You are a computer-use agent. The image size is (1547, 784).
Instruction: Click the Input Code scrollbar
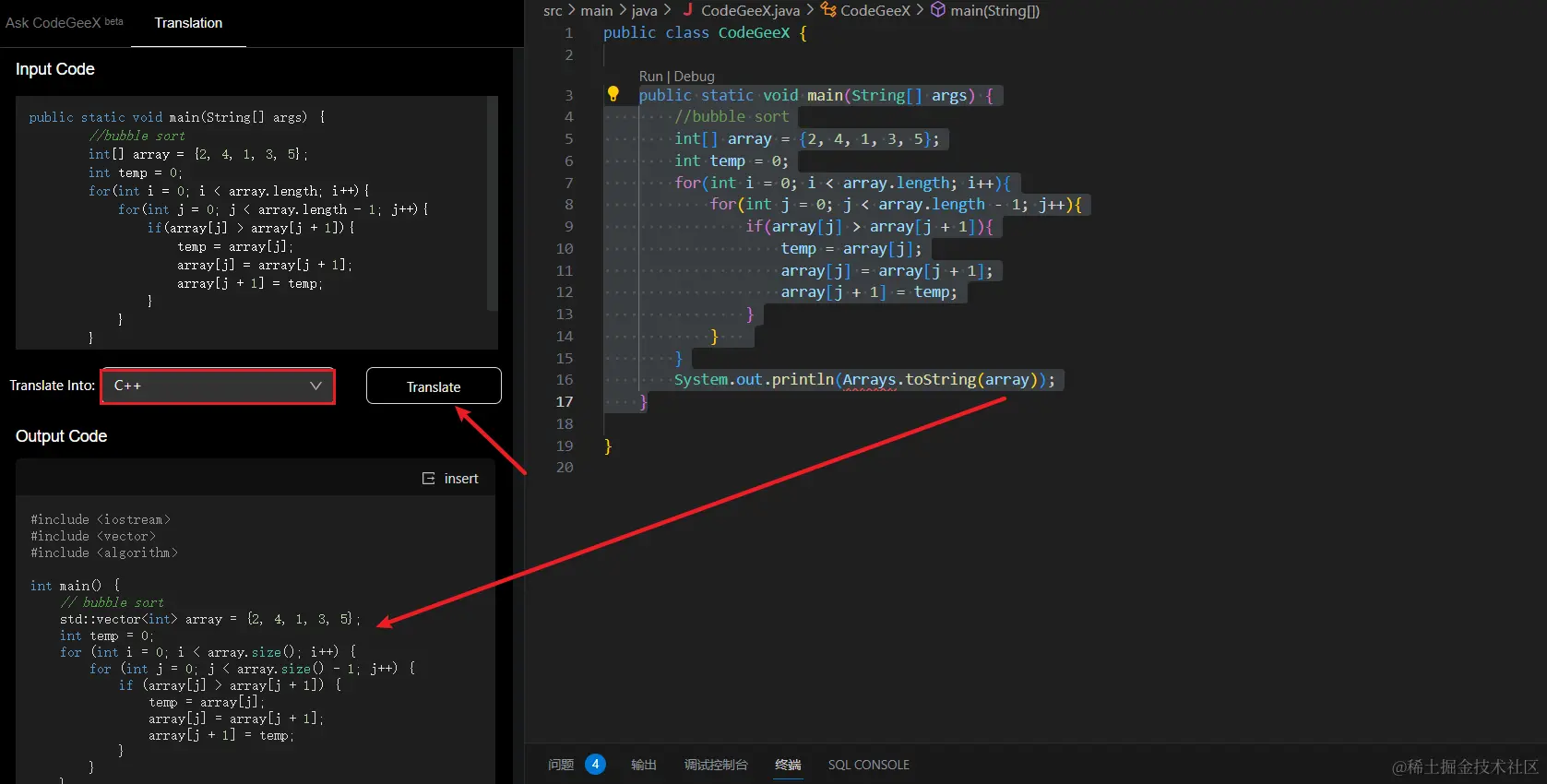[493, 203]
